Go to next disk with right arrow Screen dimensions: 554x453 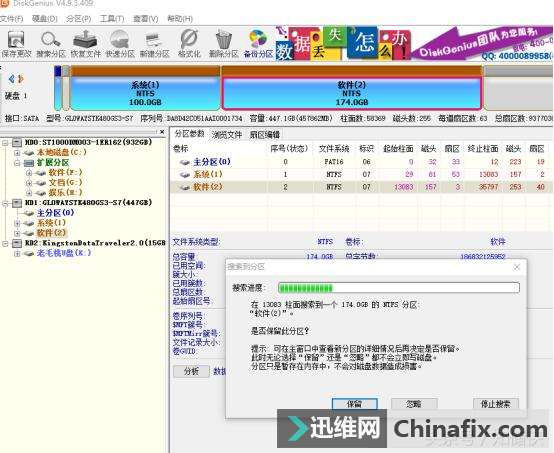(x=21, y=78)
